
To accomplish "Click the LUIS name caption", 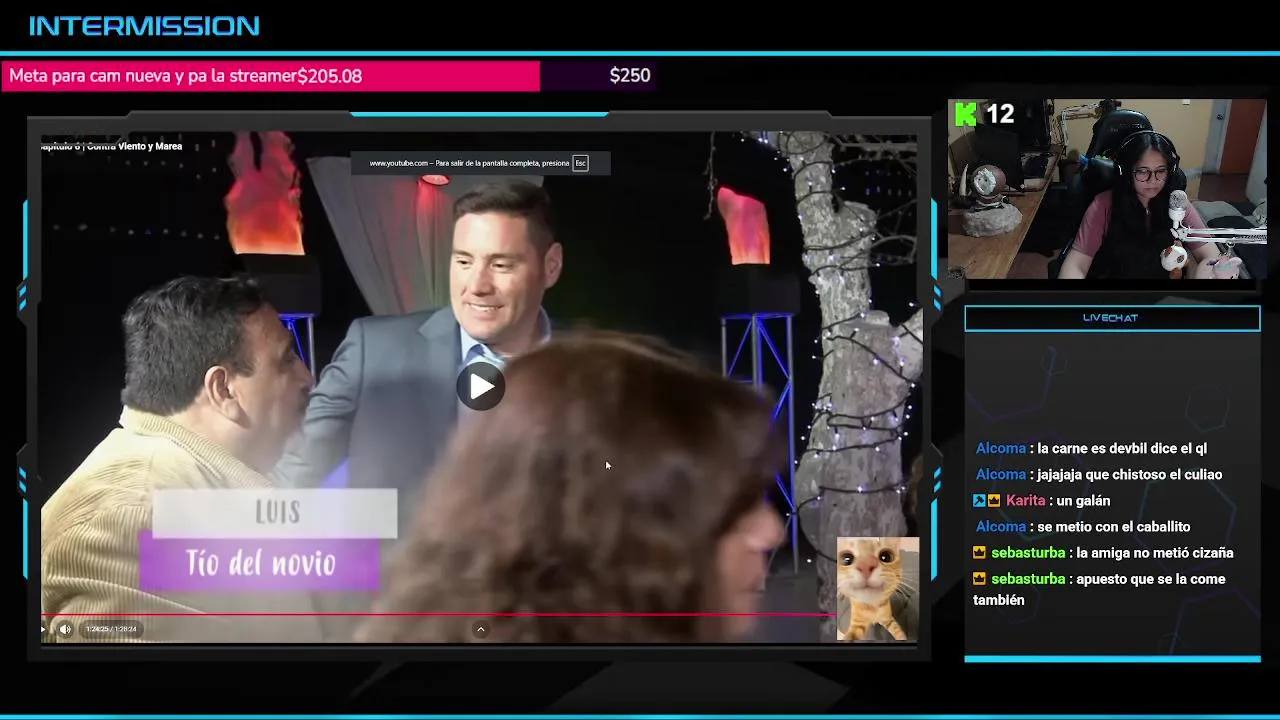I will pos(277,513).
